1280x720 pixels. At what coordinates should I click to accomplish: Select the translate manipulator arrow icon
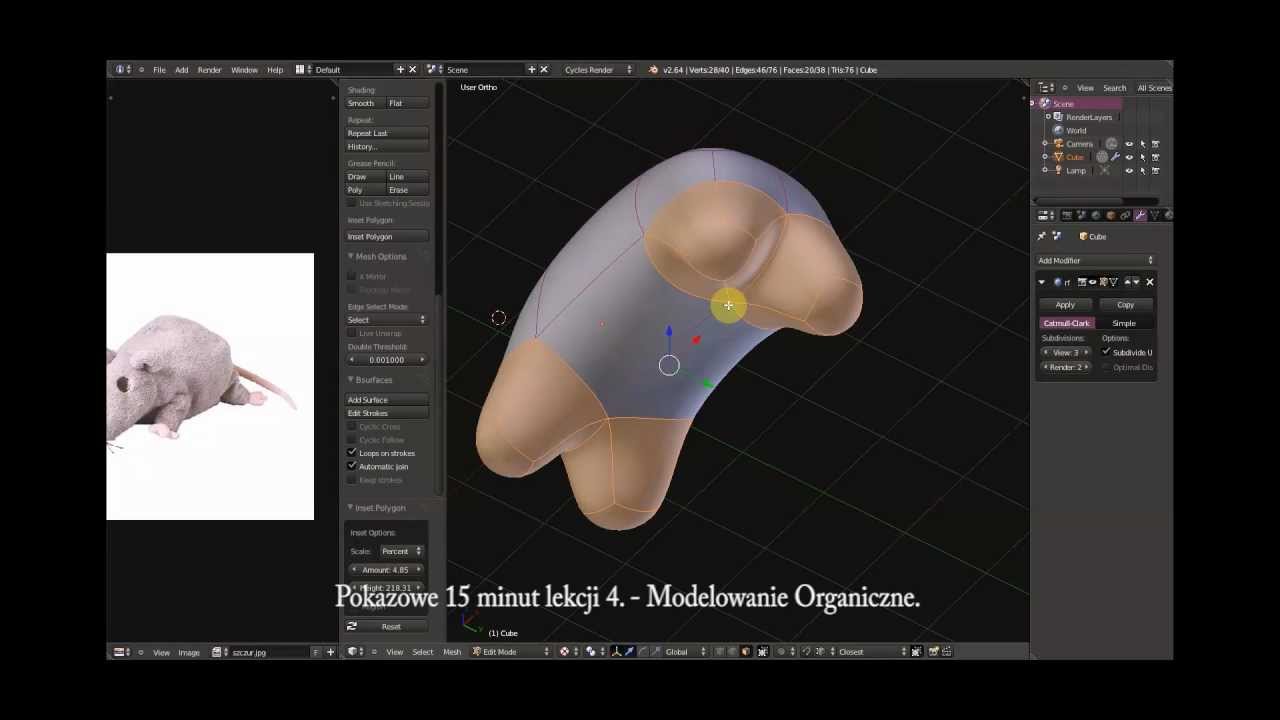pyautogui.click(x=629, y=652)
